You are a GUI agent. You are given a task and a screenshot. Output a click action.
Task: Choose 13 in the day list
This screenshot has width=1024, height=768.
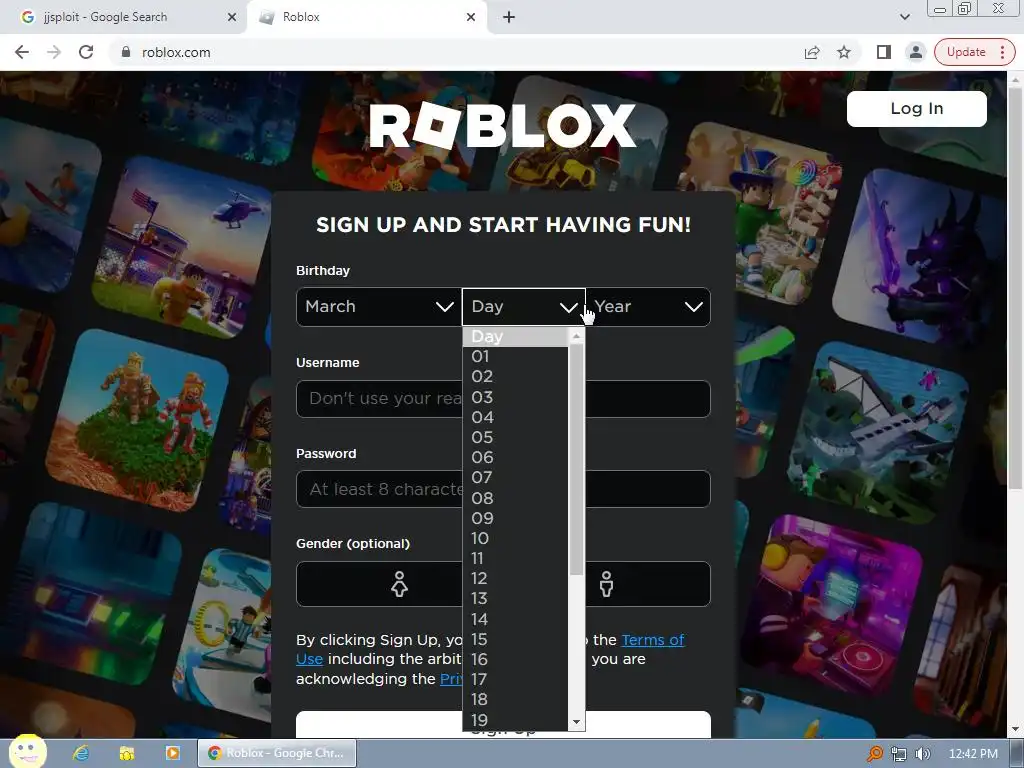515,599
